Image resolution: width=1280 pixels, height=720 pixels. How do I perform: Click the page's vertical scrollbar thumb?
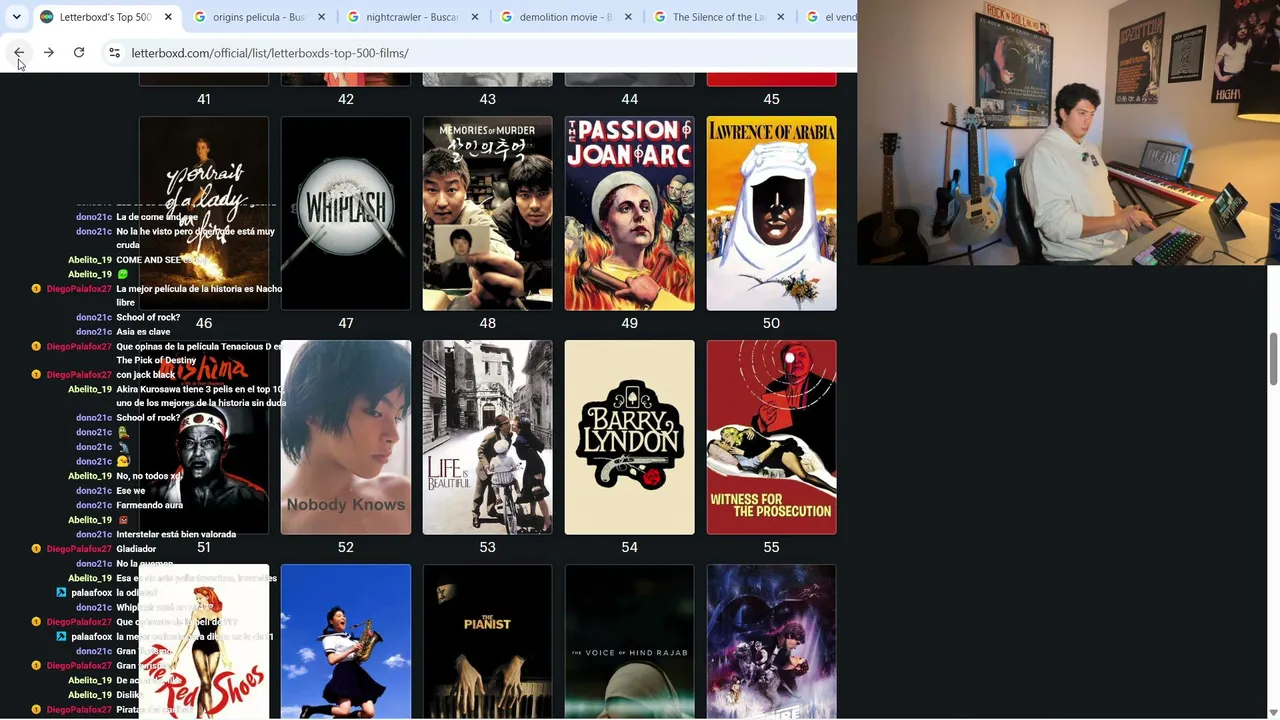[1274, 358]
